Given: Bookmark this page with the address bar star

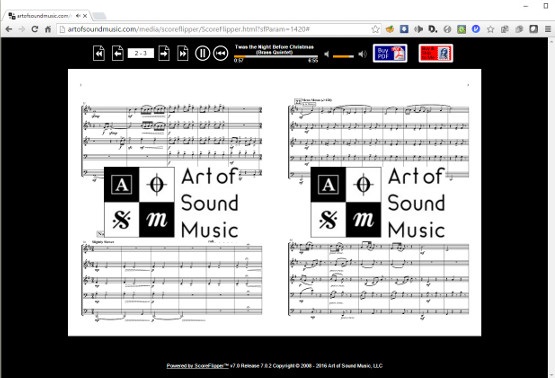Looking at the screenshot, I should tap(375, 29).
